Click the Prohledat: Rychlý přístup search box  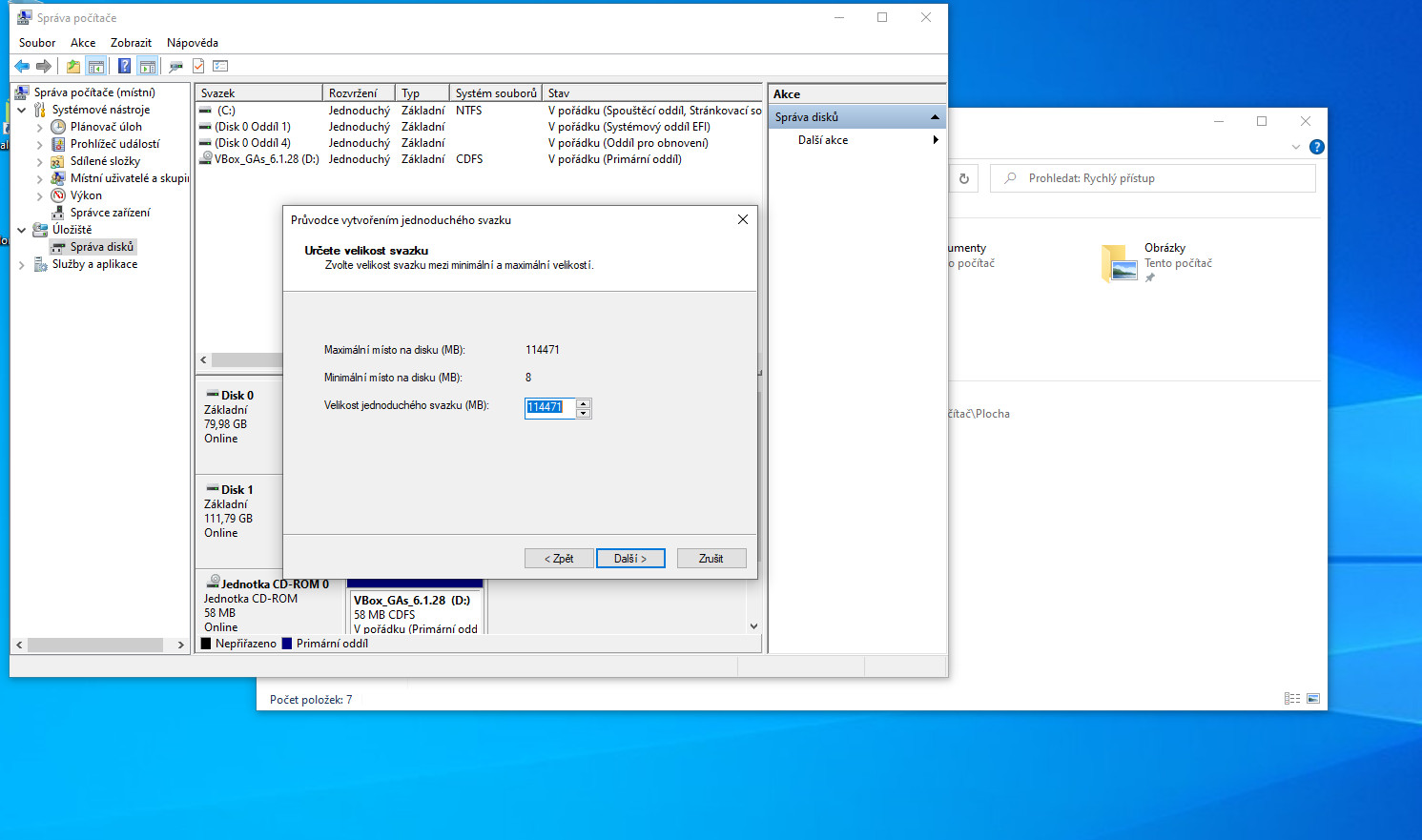[x=1153, y=178]
